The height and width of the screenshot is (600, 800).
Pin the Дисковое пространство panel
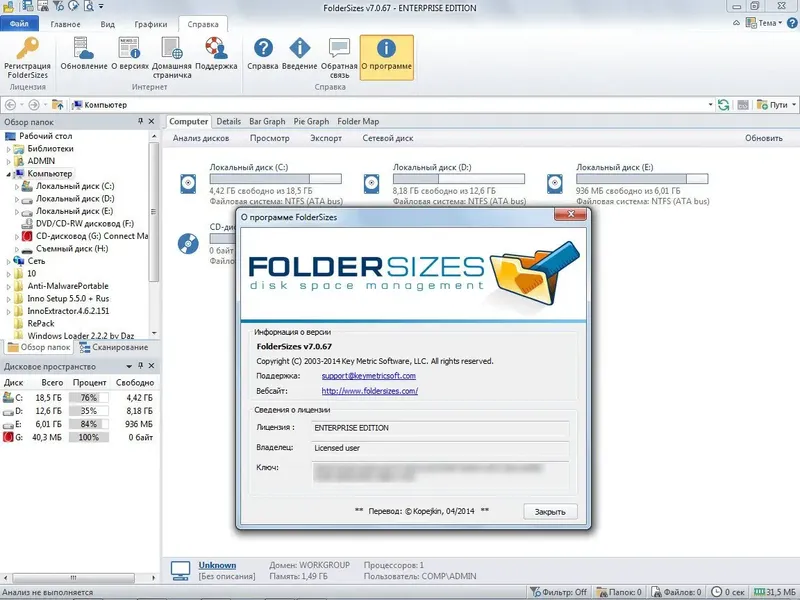(140, 366)
